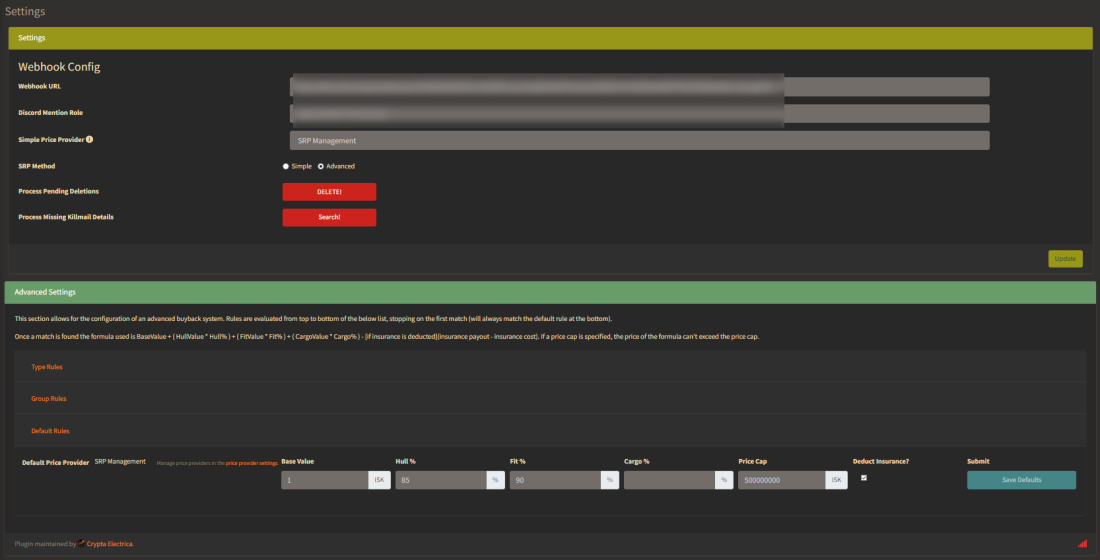Image resolution: width=1100 pixels, height=560 pixels.
Task: Select the Advanced SRP method
Action: point(321,166)
